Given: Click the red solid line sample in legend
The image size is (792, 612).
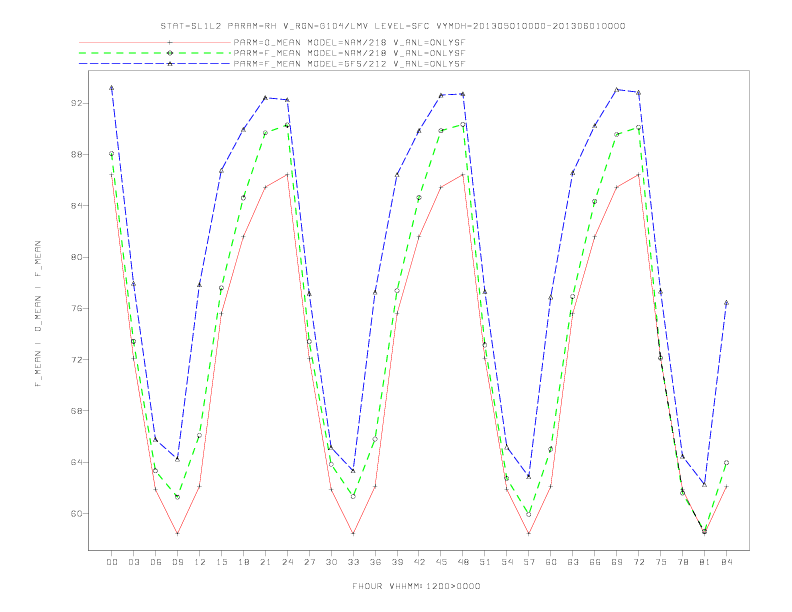Looking at the screenshot, I should 155,43.
